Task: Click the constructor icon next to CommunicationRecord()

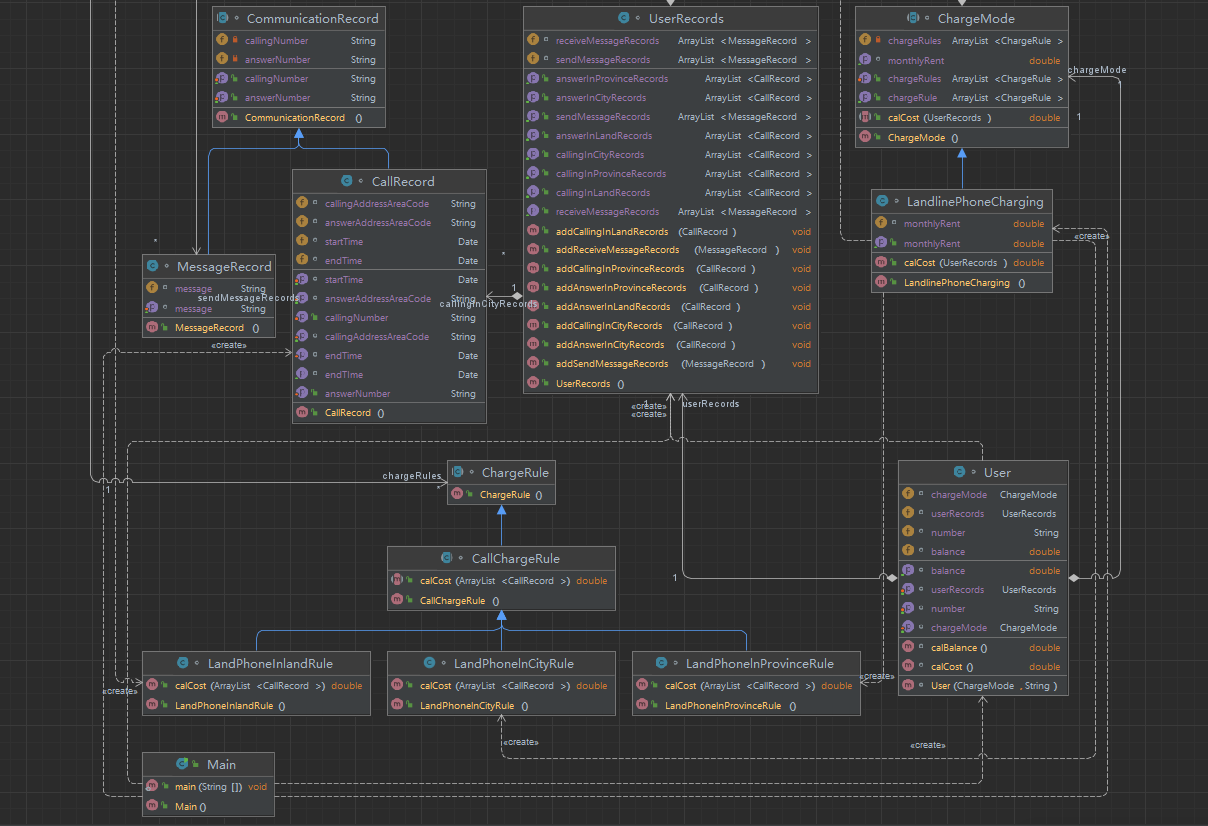Action: tap(222, 117)
